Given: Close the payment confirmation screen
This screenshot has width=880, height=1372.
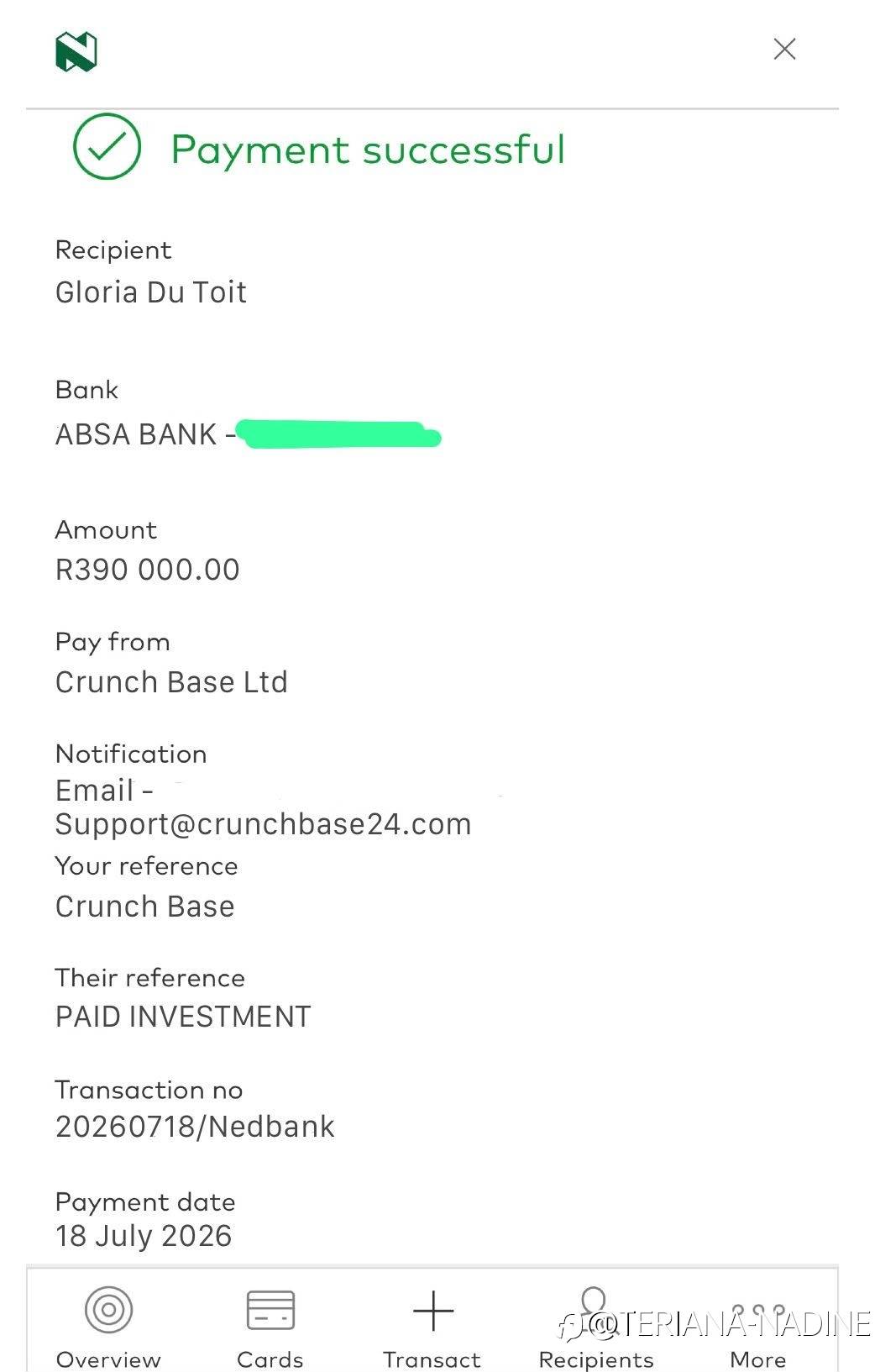Looking at the screenshot, I should (x=784, y=49).
